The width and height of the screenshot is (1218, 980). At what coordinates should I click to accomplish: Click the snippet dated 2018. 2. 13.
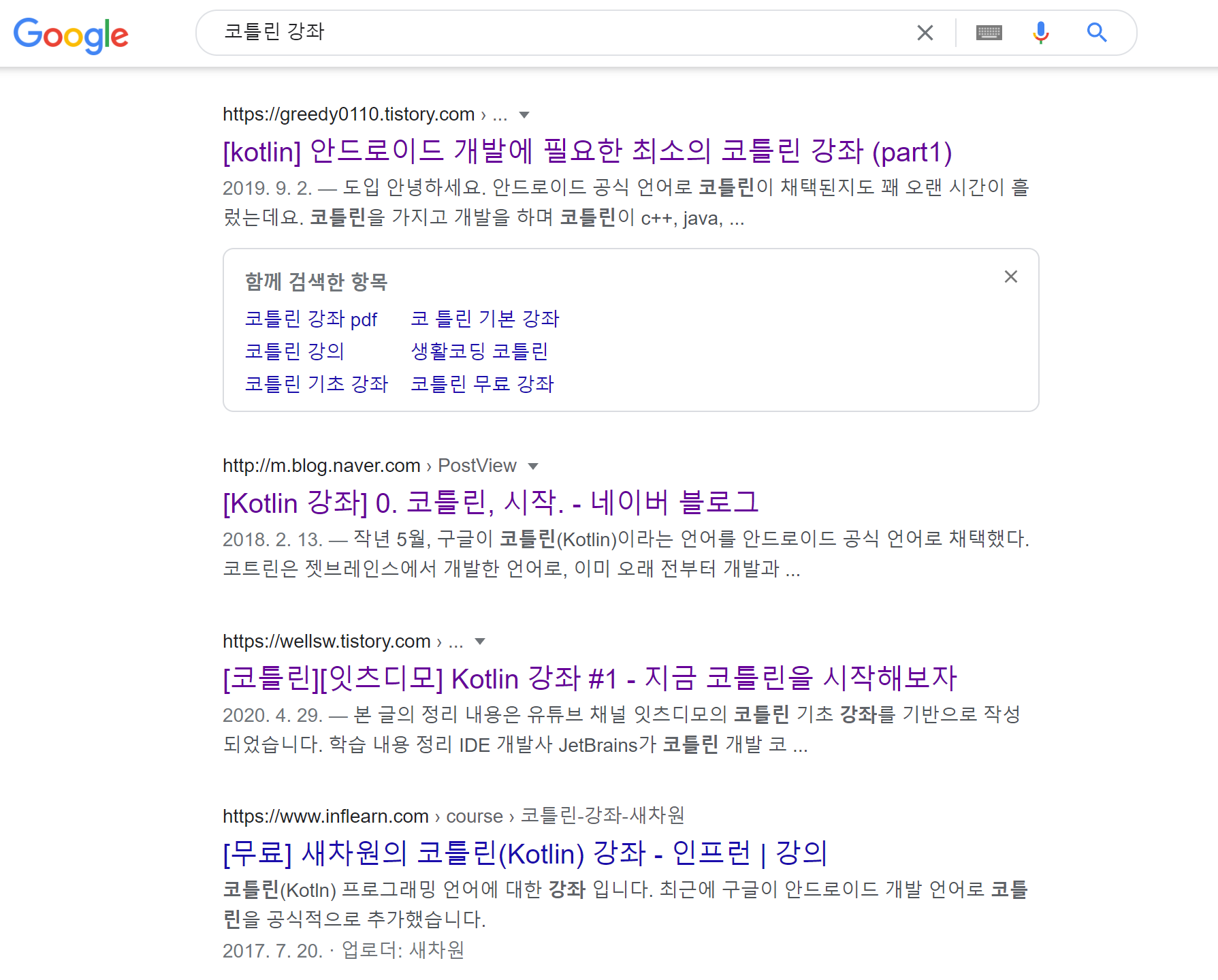[626, 553]
